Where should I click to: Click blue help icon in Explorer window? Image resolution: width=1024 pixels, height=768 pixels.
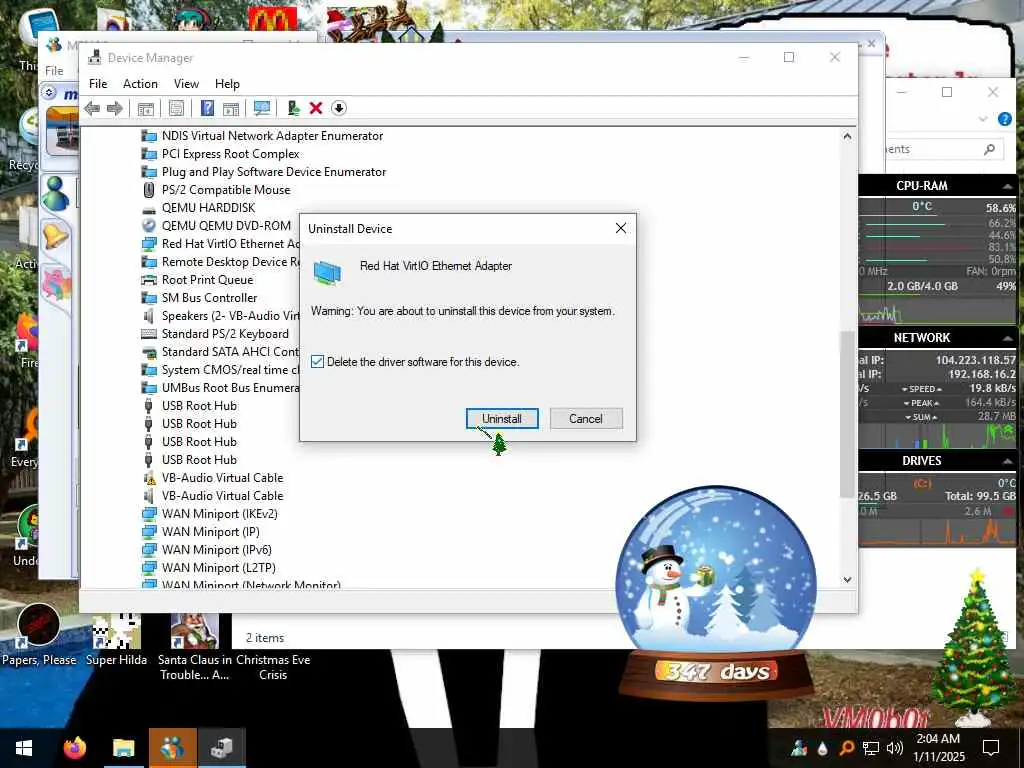(1005, 119)
